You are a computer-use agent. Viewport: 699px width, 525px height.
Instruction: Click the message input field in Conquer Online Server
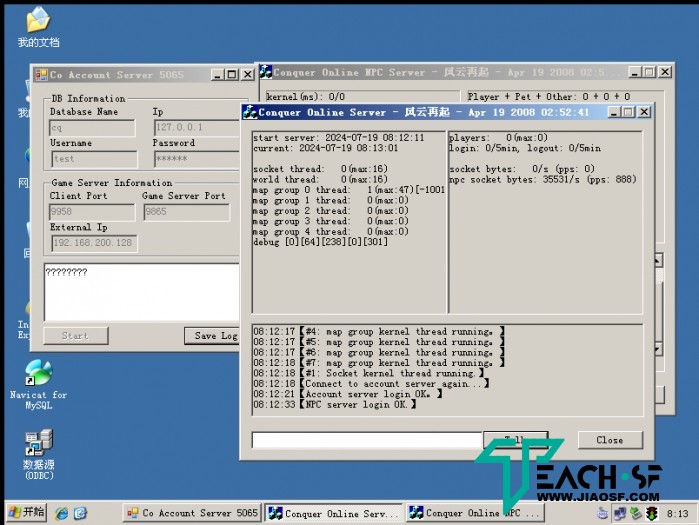(367, 440)
